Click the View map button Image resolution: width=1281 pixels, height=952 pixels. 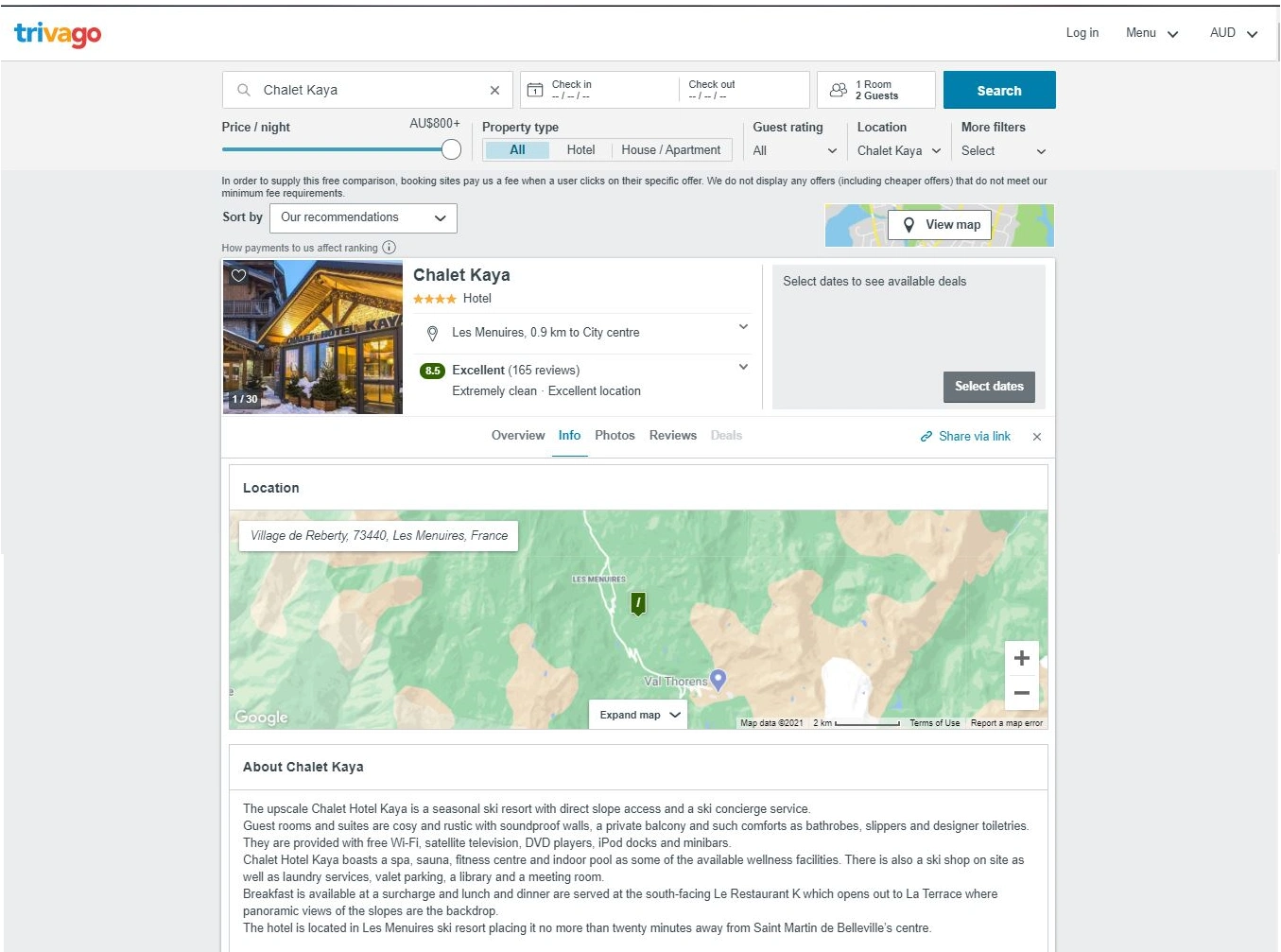click(x=940, y=225)
